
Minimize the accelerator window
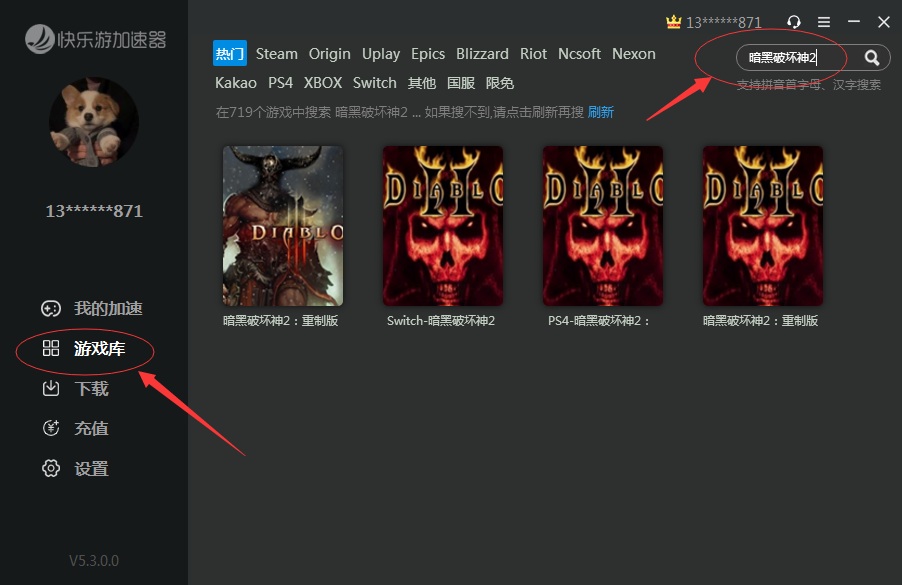pos(854,22)
